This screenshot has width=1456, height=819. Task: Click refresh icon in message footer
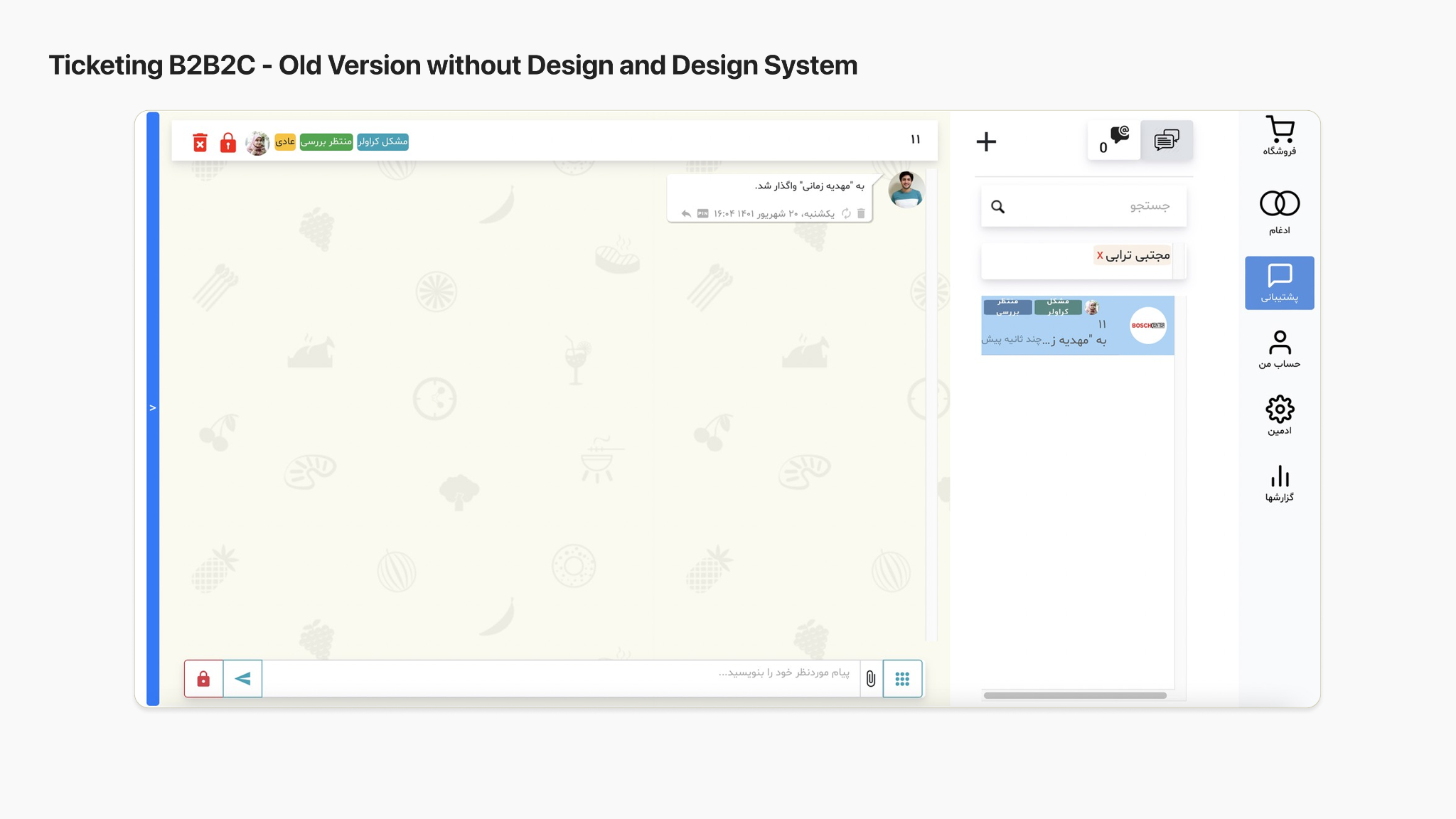coord(846,213)
